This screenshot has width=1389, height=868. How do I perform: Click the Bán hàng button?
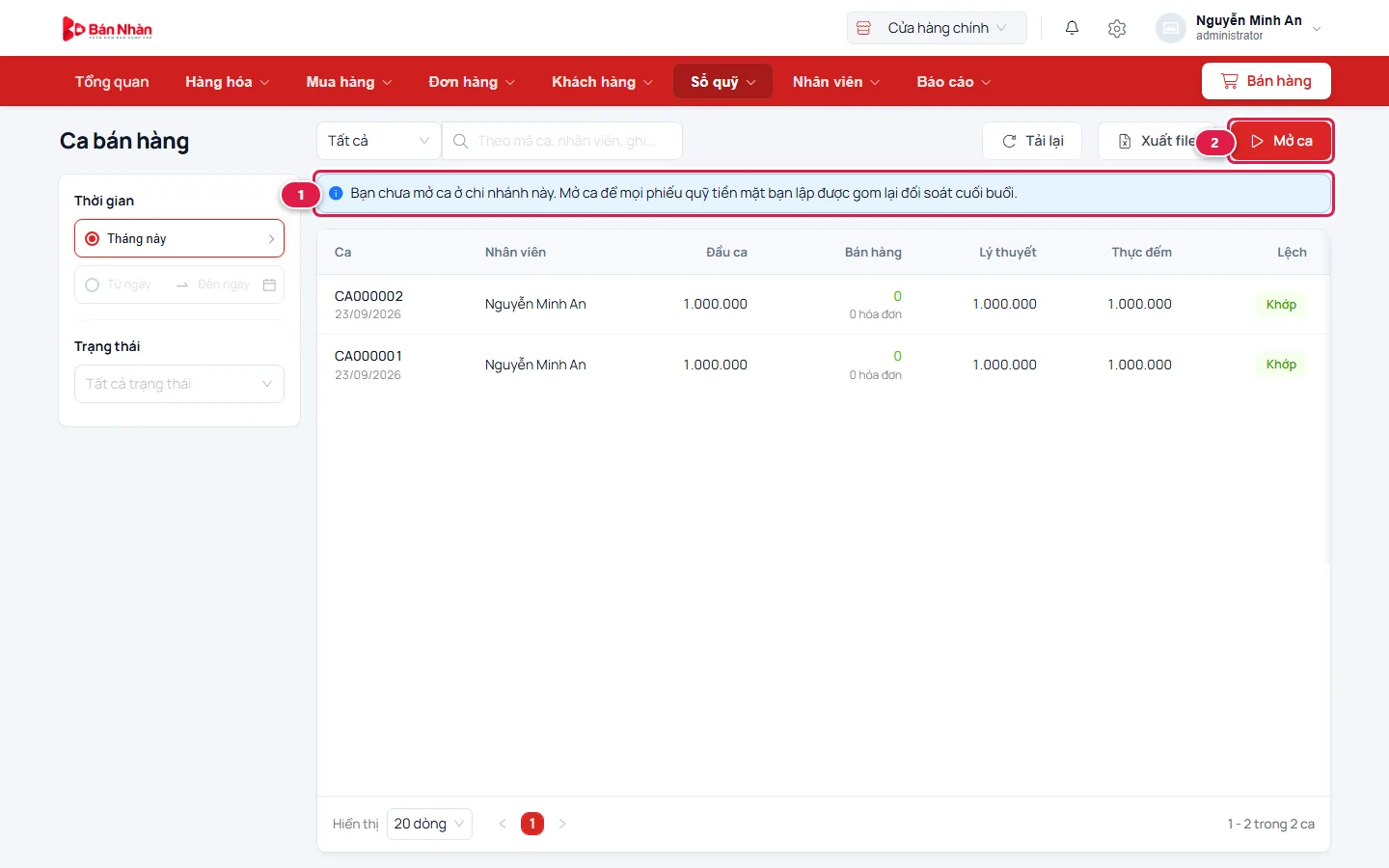(1266, 81)
